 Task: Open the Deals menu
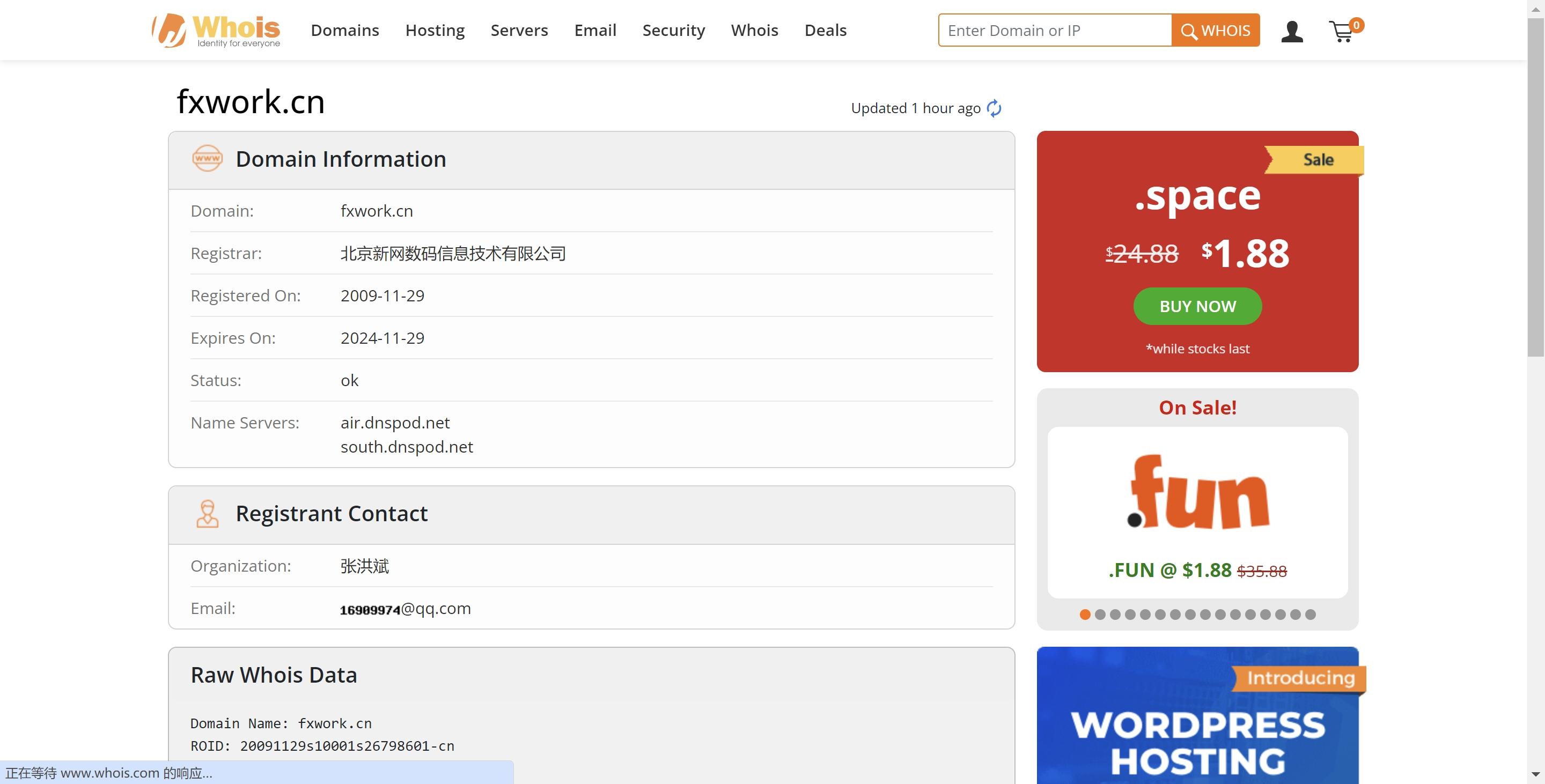tap(825, 30)
